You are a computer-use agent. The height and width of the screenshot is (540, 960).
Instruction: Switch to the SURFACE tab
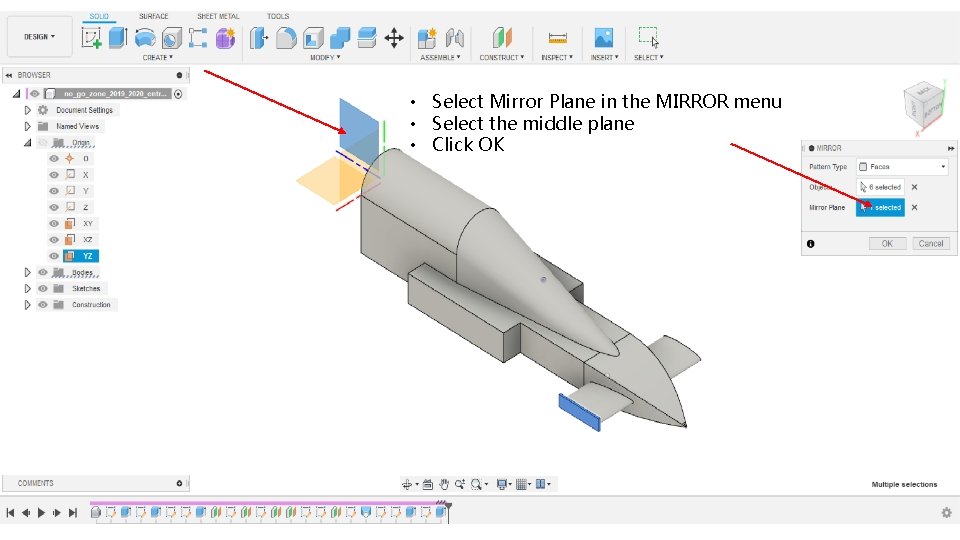point(153,16)
